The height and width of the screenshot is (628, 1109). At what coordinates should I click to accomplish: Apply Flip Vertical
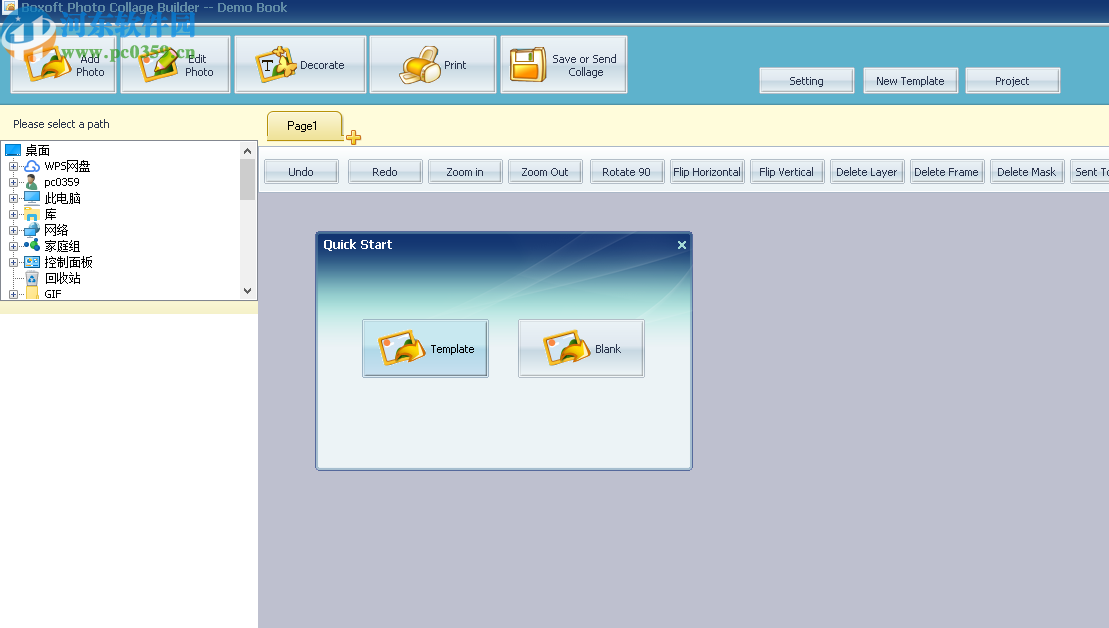[x=786, y=172]
